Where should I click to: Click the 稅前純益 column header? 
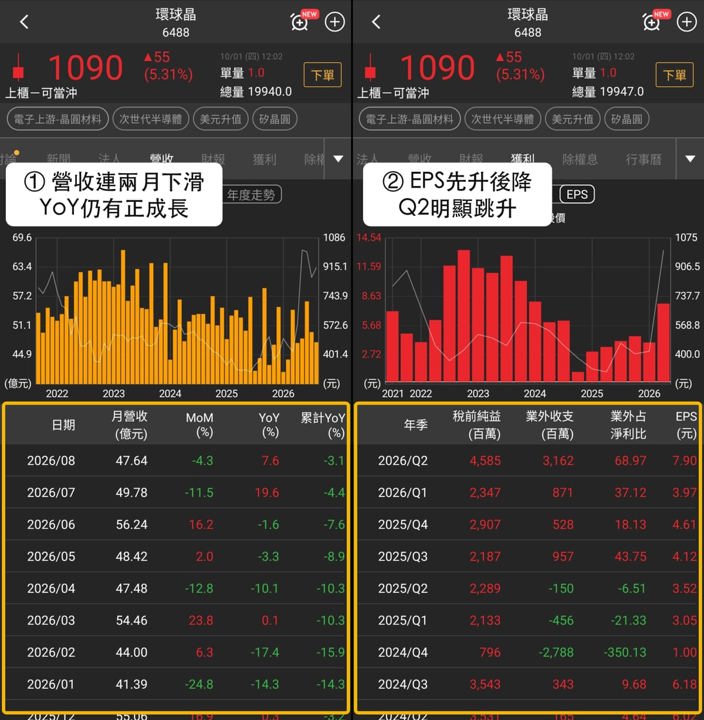pos(477,424)
